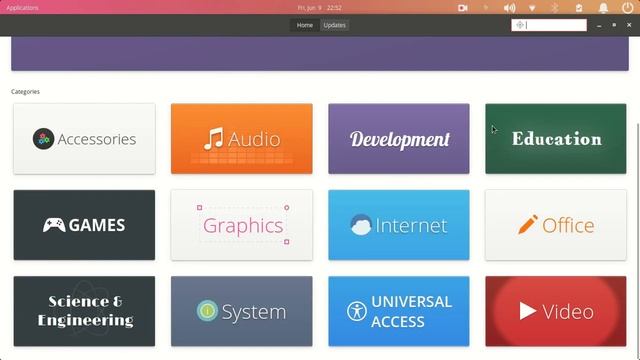Open the Office category
640x360 pixels.
coord(556,225)
